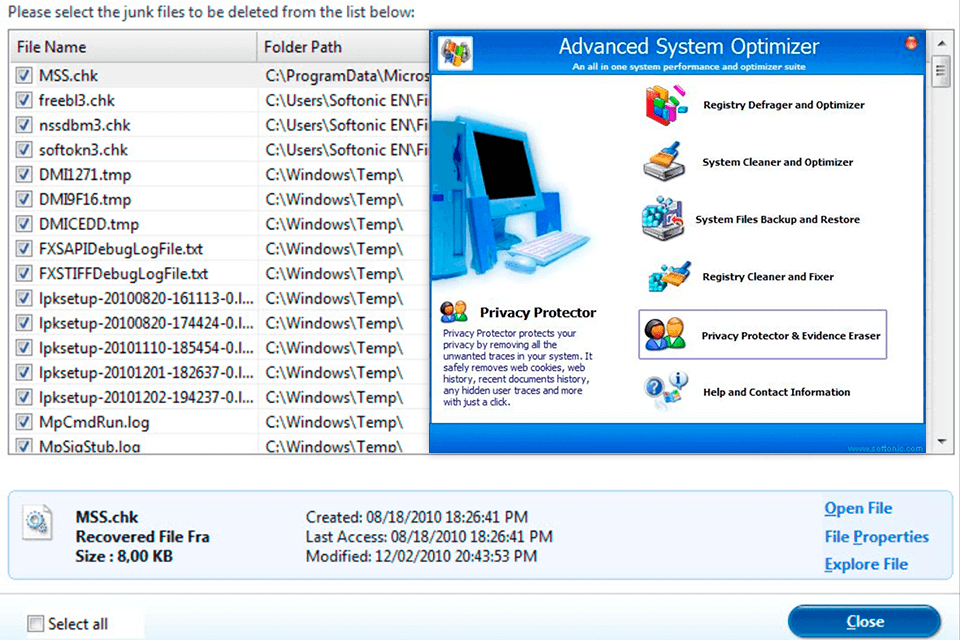Uncheck the FXSAPIDebugLogFile.txt checkbox
Image resolution: width=960 pixels, height=640 pixels.
[x=24, y=249]
